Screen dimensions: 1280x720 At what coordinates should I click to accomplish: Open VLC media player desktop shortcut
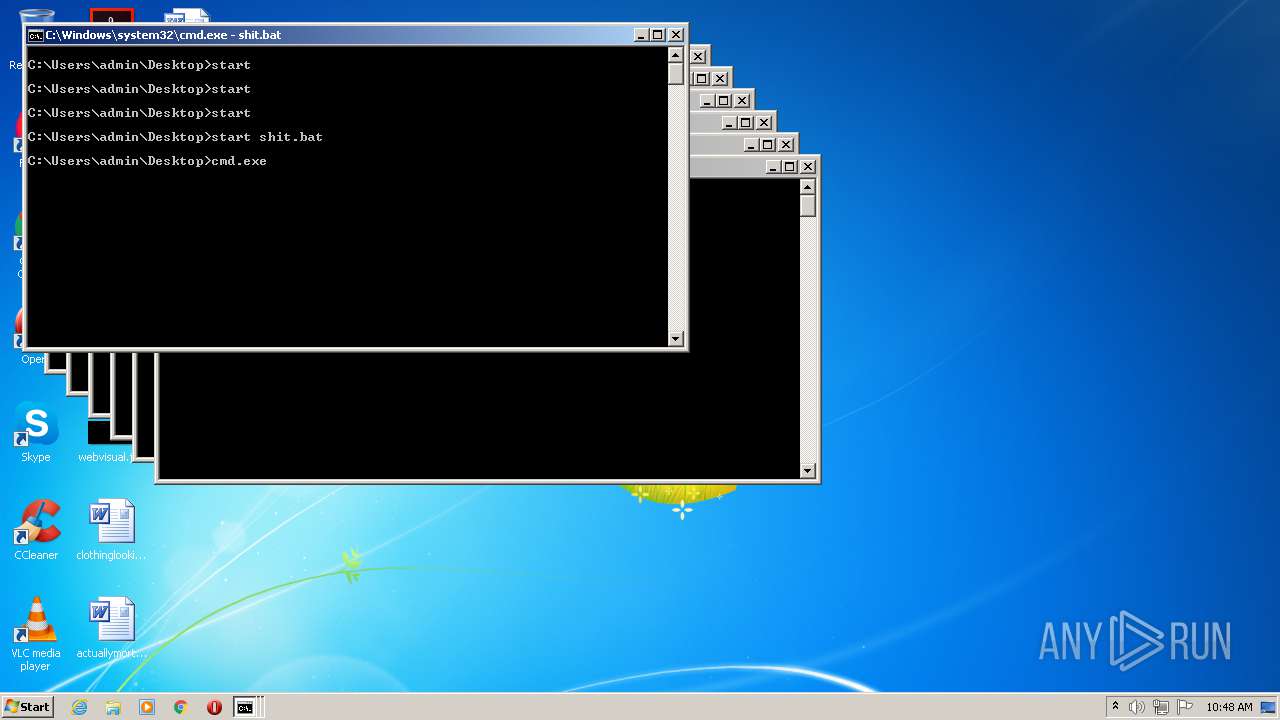coord(36,634)
